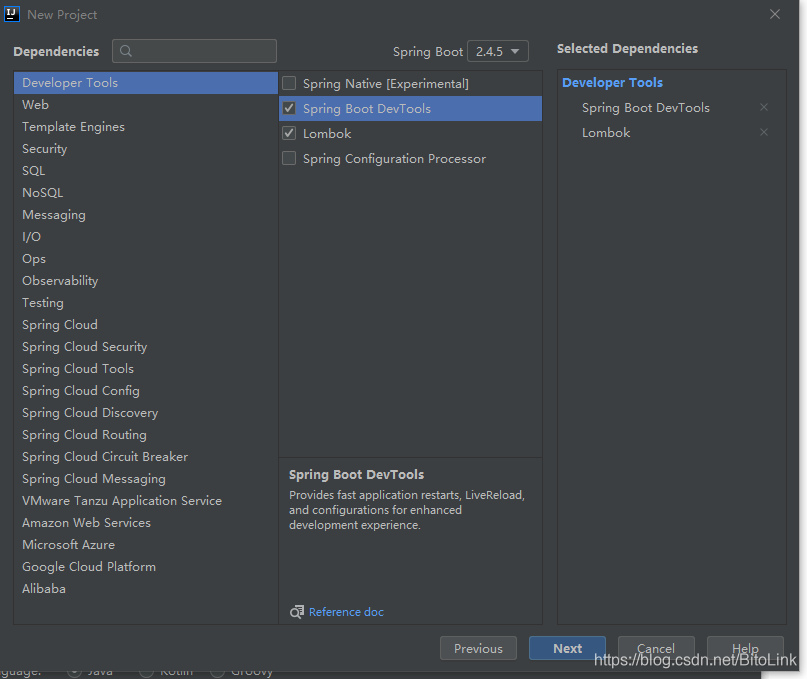Viewport: 807px width, 679px height.
Task: Select the Spring Cloud category
Action: click(x=146, y=325)
